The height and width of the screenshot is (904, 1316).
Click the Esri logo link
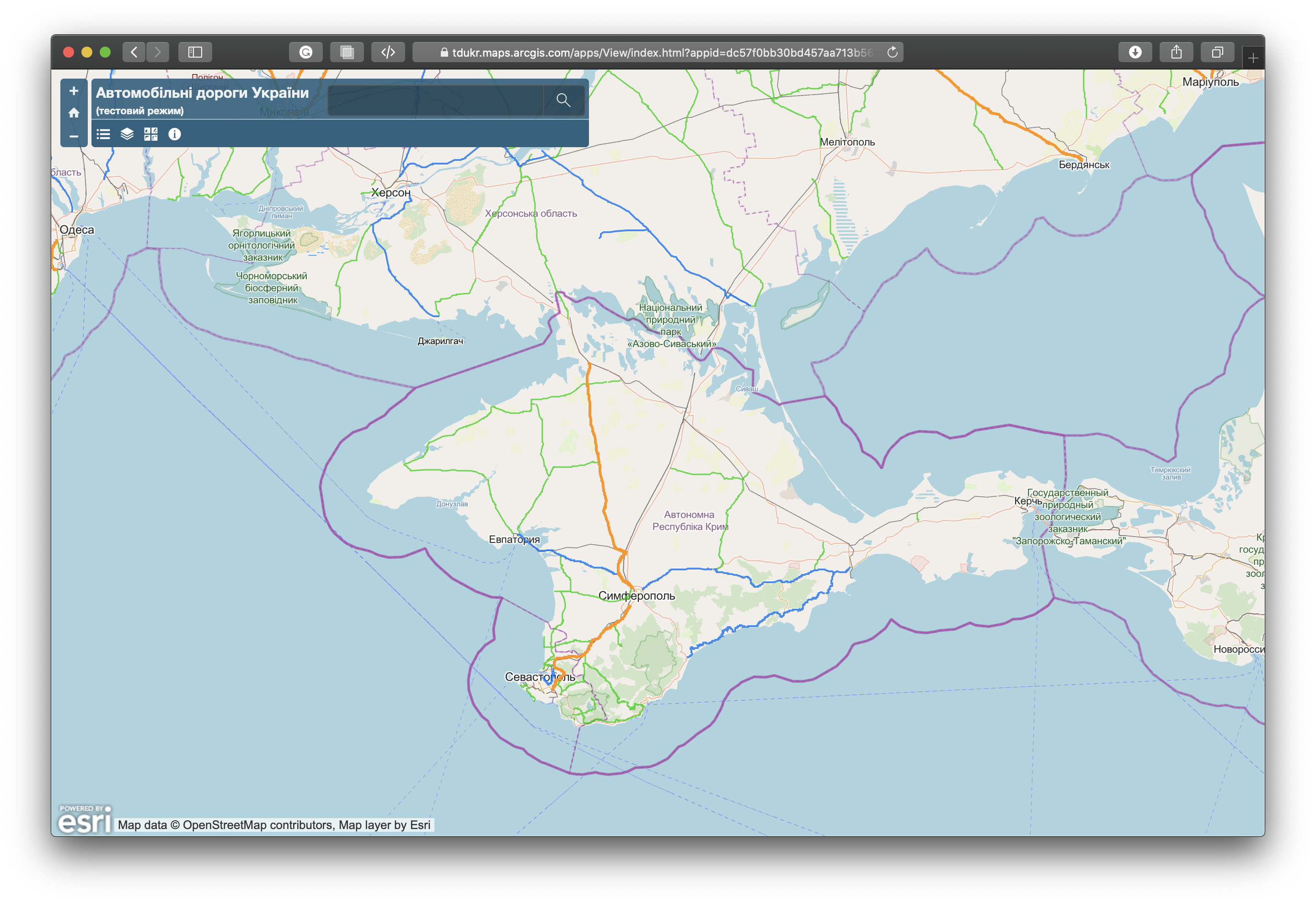pos(85,819)
